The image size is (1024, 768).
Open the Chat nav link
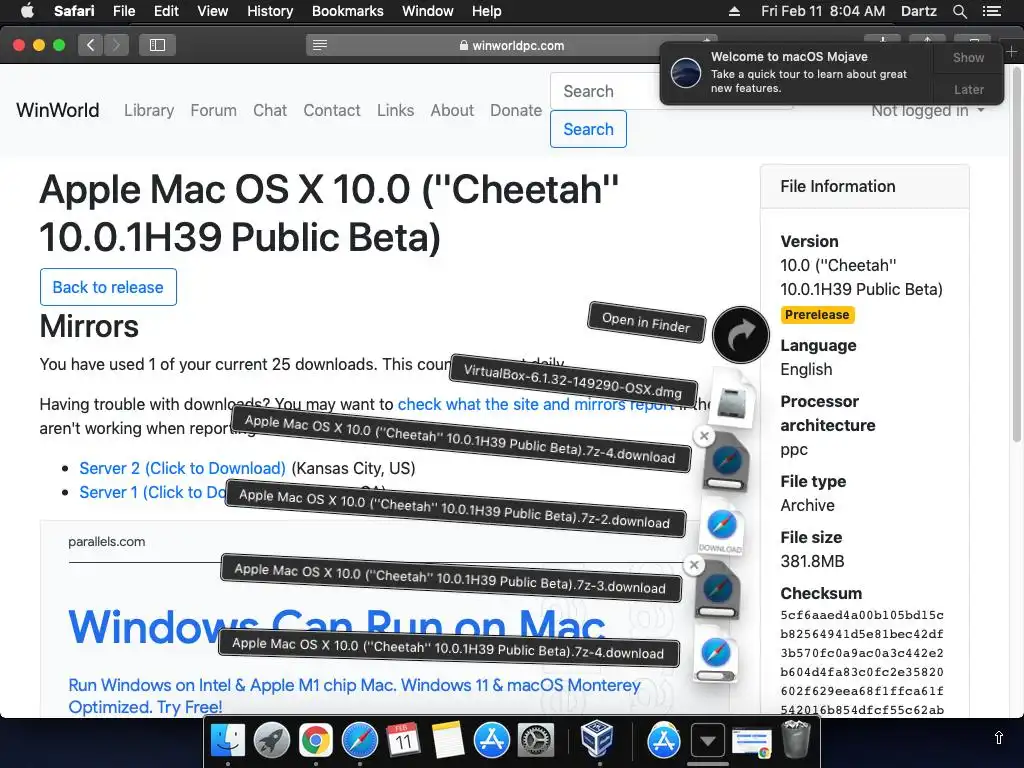270,110
